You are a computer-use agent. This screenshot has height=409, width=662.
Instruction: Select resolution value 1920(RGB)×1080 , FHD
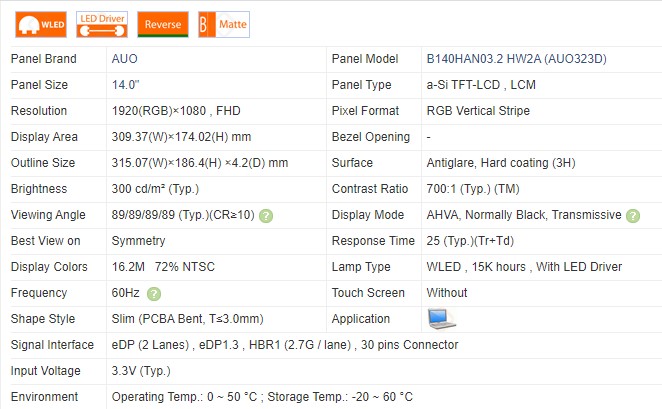point(176,111)
